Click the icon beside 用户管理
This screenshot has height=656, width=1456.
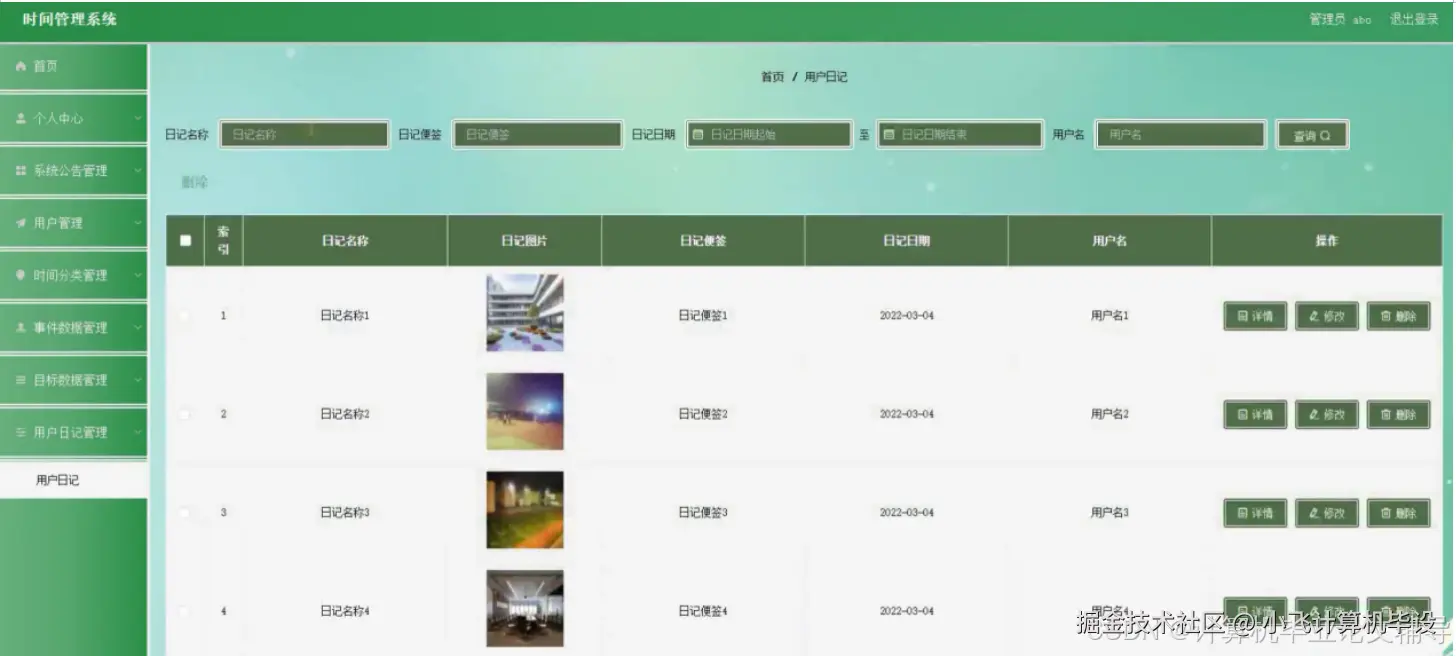coord(21,223)
